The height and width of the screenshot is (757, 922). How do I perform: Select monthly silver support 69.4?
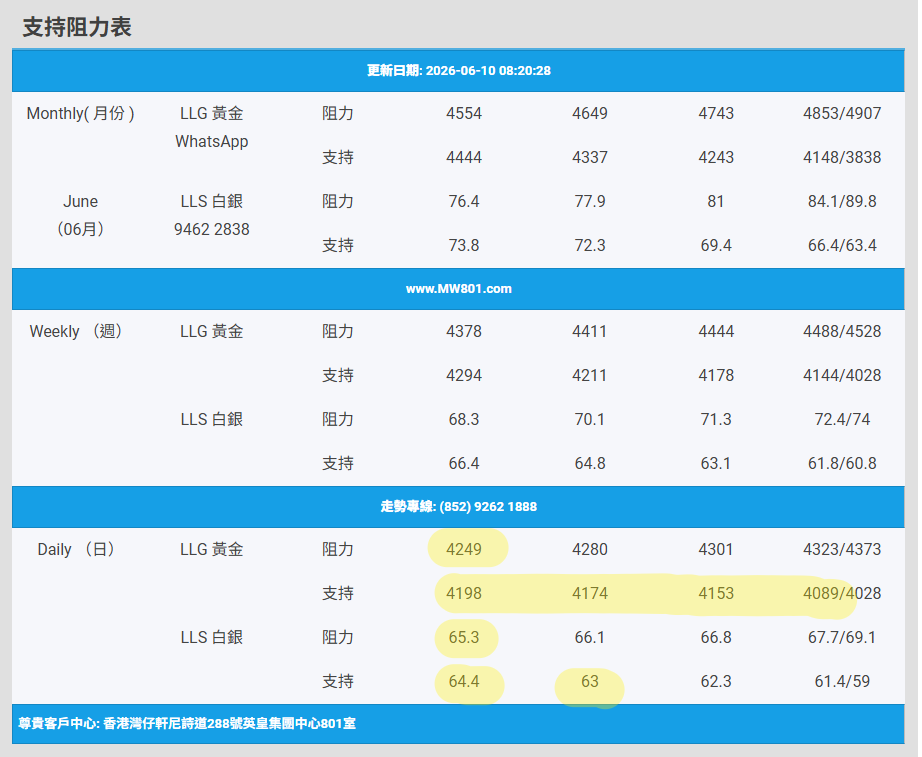[x=716, y=245]
